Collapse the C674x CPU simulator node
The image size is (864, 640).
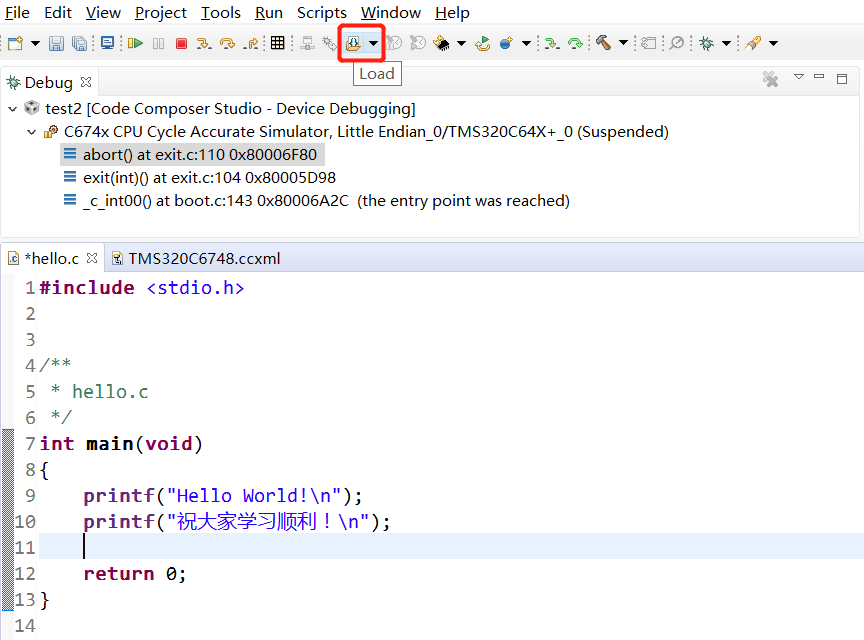coord(31,132)
